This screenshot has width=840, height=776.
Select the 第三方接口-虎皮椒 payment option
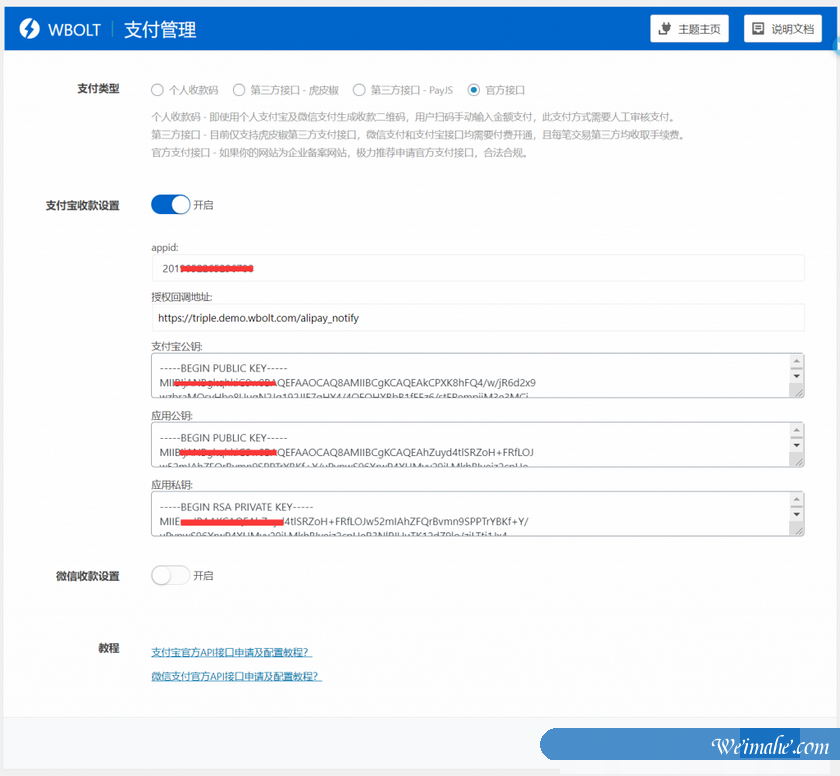click(239, 89)
